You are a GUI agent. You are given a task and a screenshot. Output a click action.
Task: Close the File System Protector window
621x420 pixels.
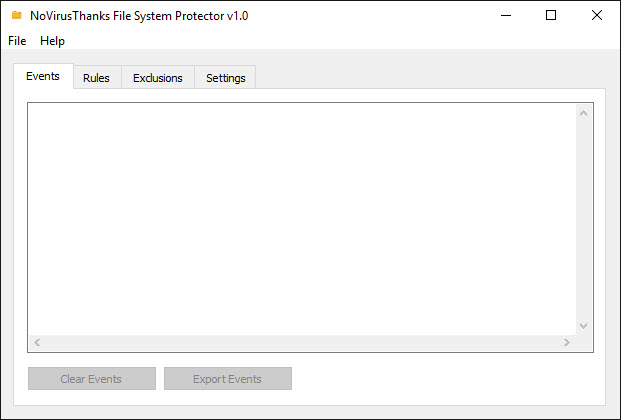(597, 15)
